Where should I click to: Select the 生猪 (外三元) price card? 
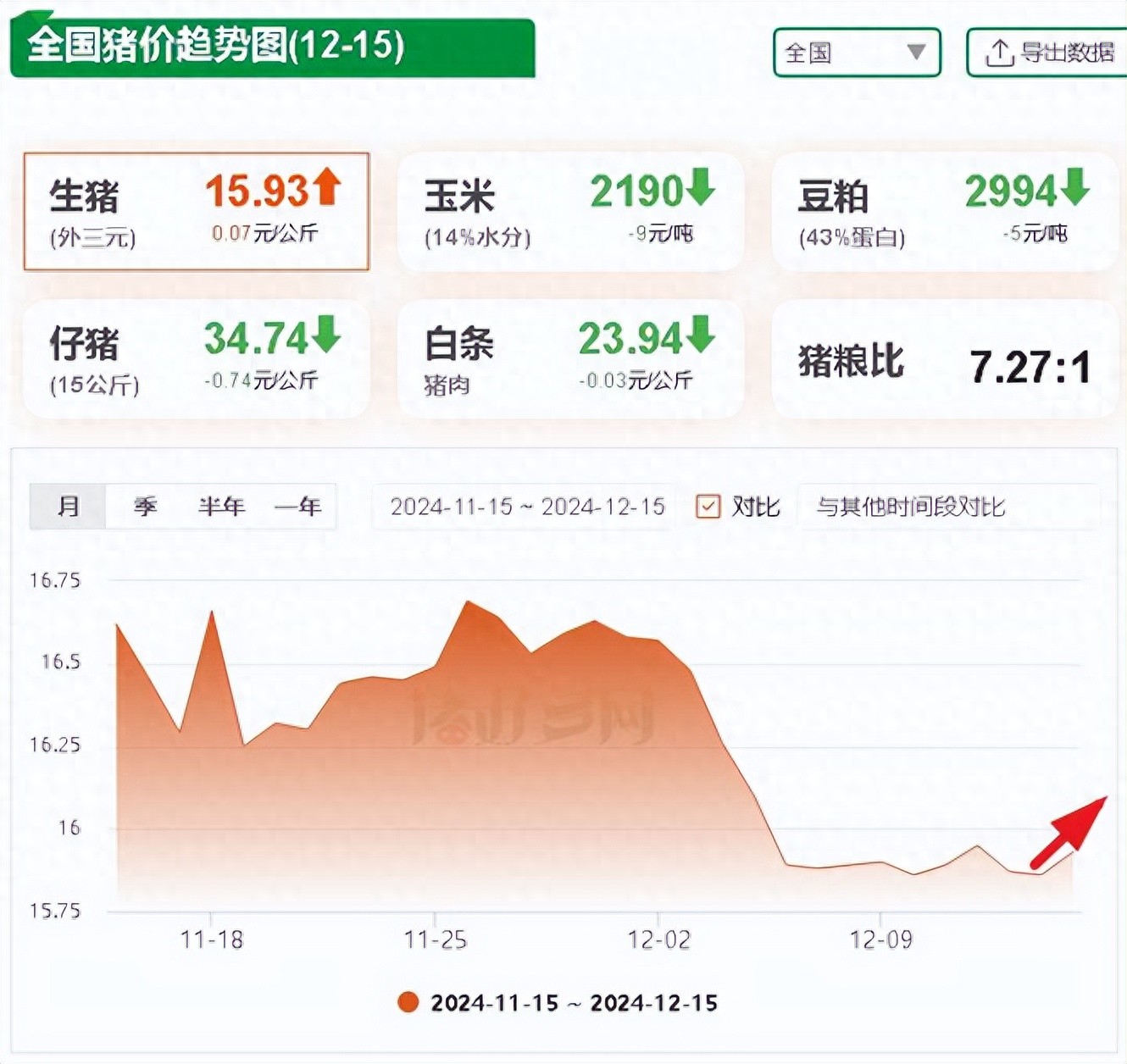197,212
